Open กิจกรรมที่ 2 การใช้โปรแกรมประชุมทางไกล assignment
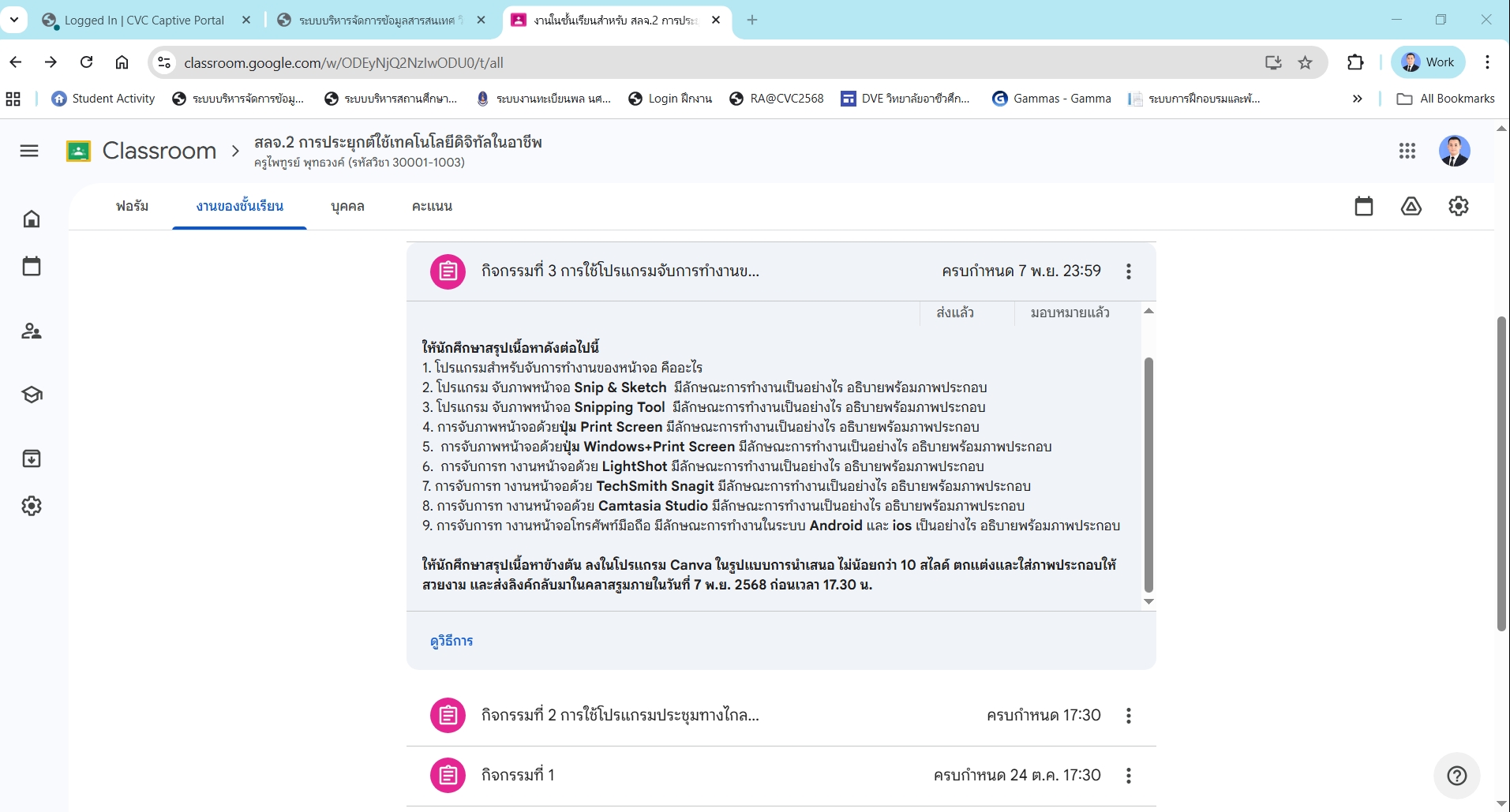Screen dimensions: 1510x812 [781, 716]
